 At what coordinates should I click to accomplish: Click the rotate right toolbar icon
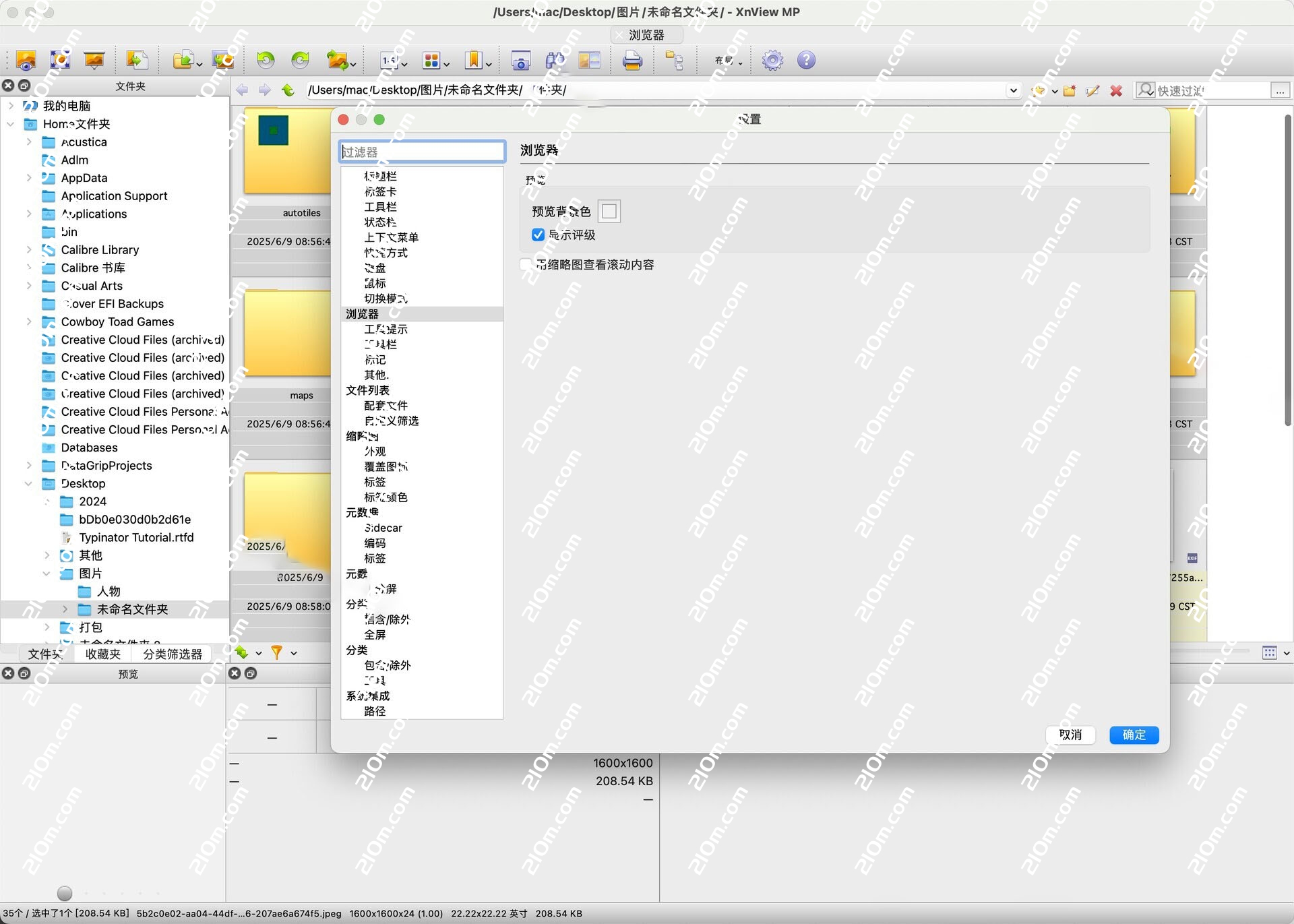(x=300, y=61)
